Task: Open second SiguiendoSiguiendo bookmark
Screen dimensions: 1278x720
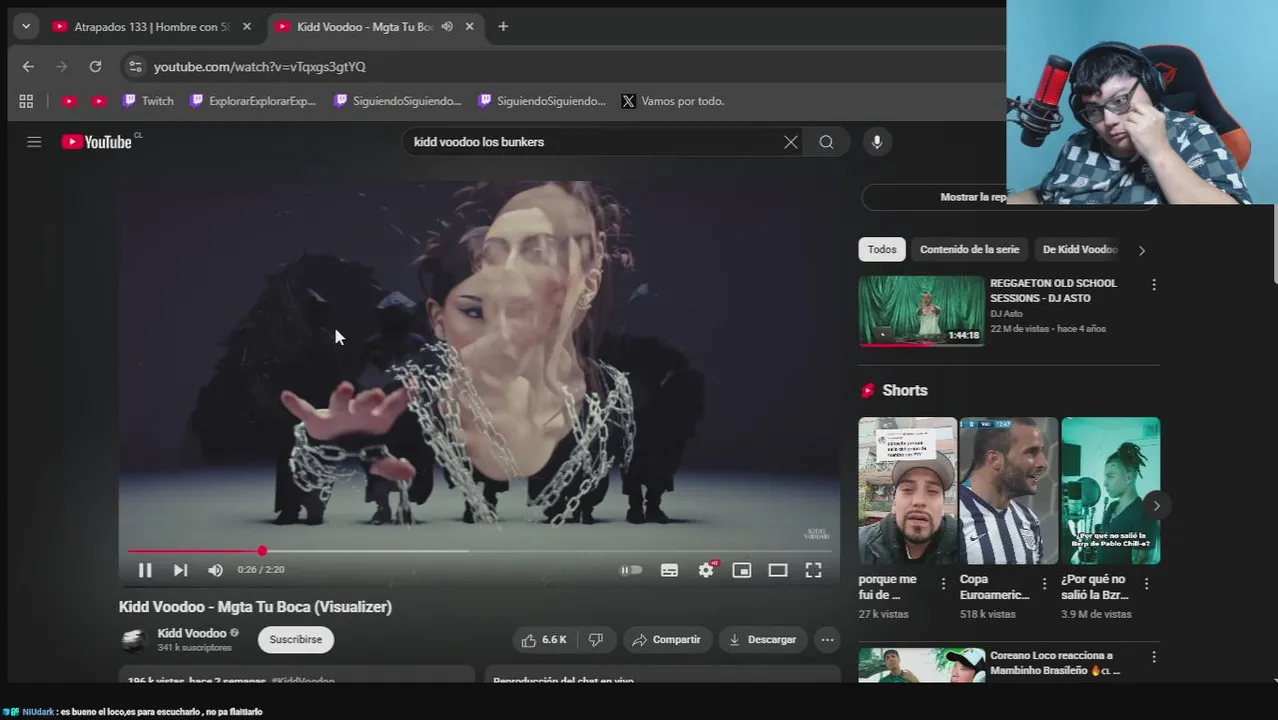Action: pos(542,101)
